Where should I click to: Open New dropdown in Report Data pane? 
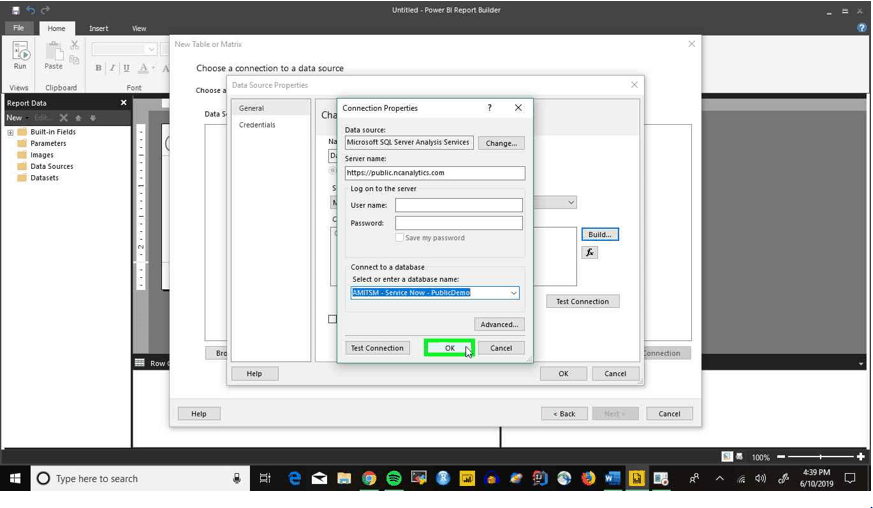coord(17,118)
